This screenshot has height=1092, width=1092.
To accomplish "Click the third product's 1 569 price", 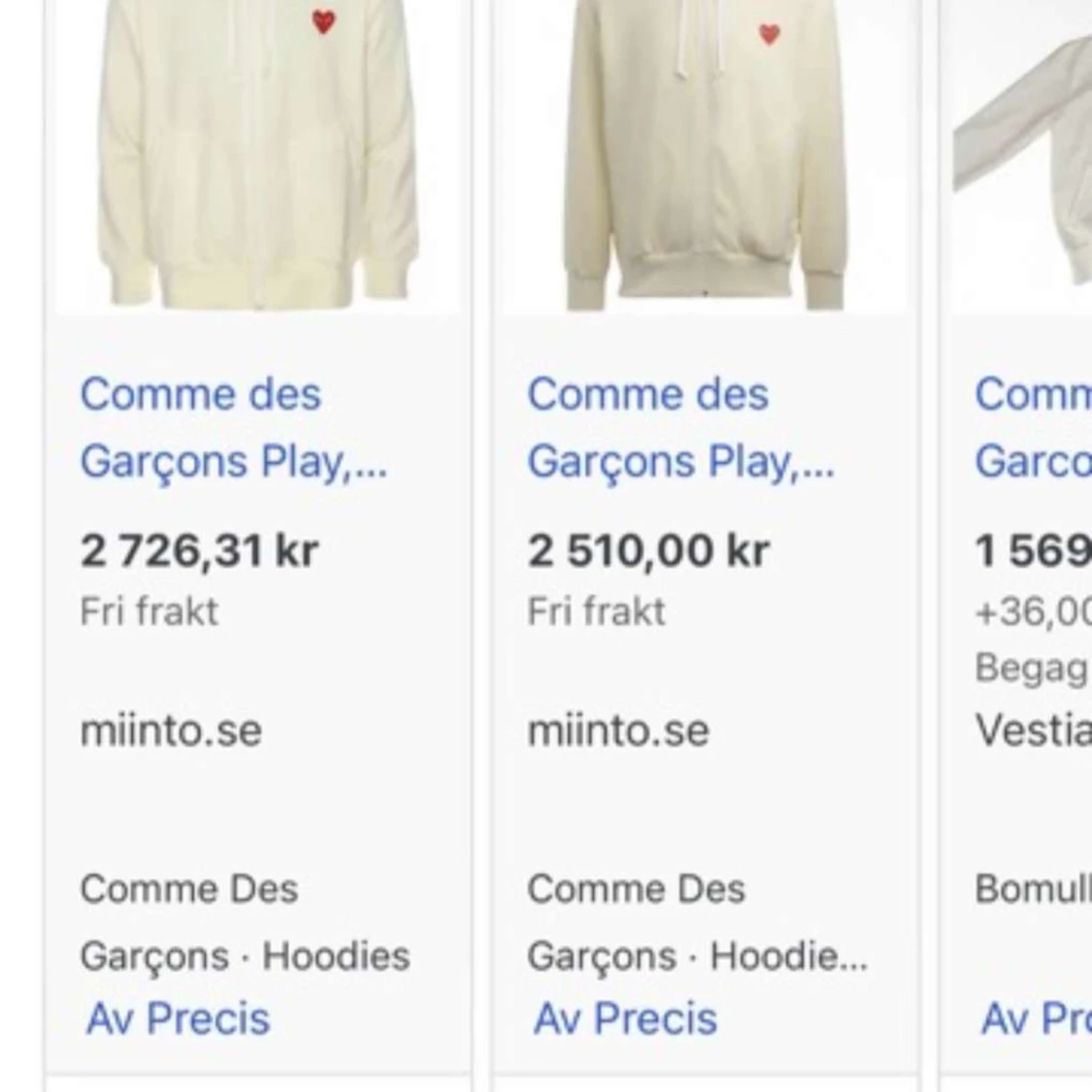I will pos(1033,550).
